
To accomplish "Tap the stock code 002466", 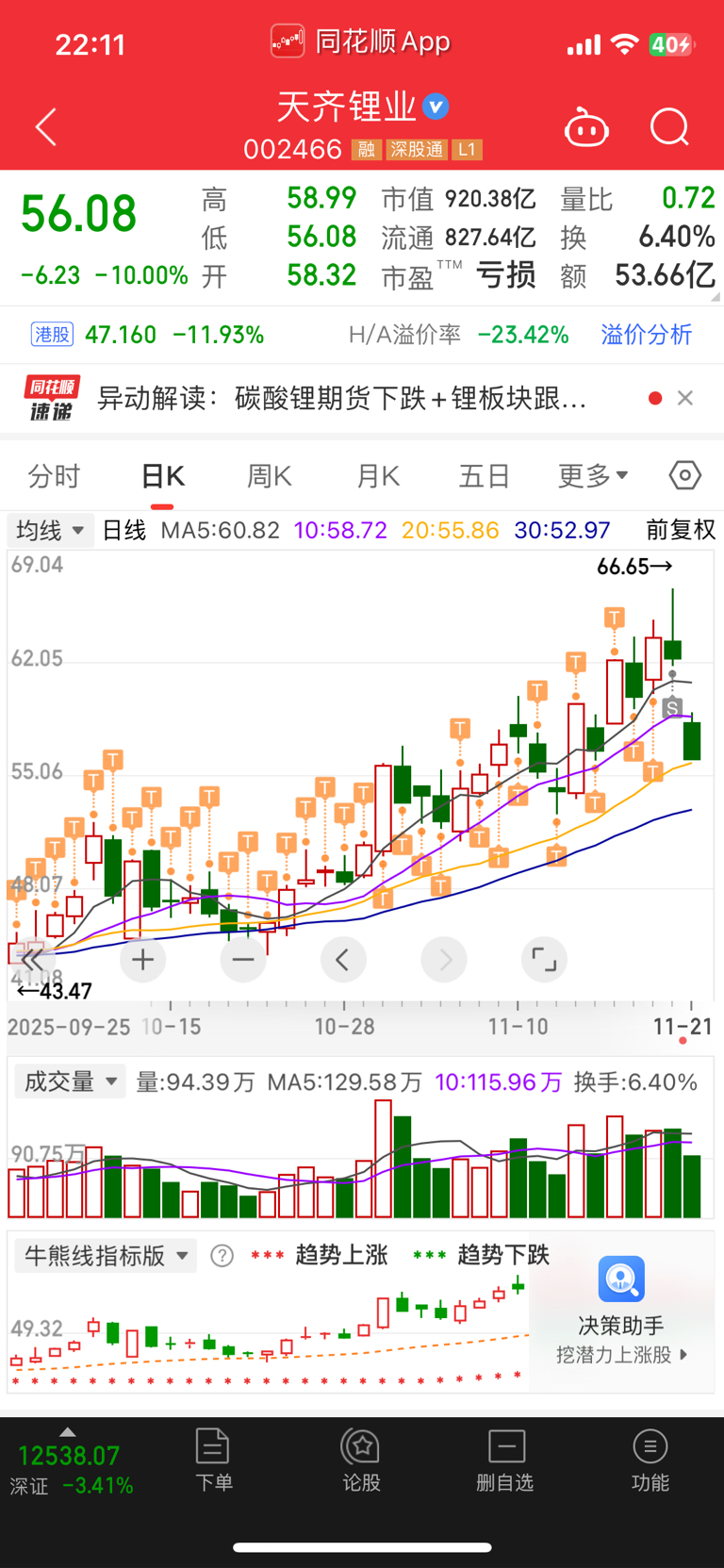I will coord(292,150).
